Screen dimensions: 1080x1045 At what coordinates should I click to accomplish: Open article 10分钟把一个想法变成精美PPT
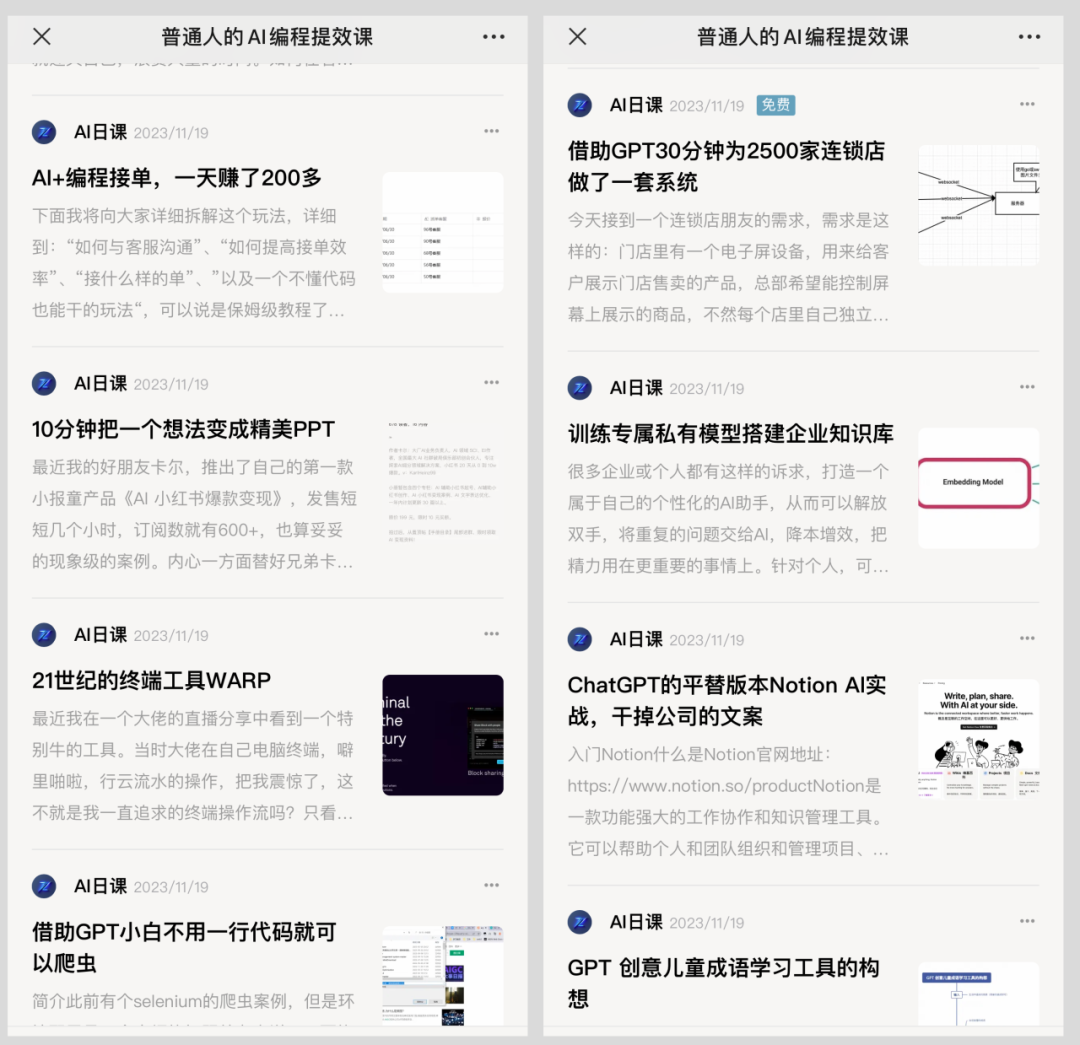[183, 429]
